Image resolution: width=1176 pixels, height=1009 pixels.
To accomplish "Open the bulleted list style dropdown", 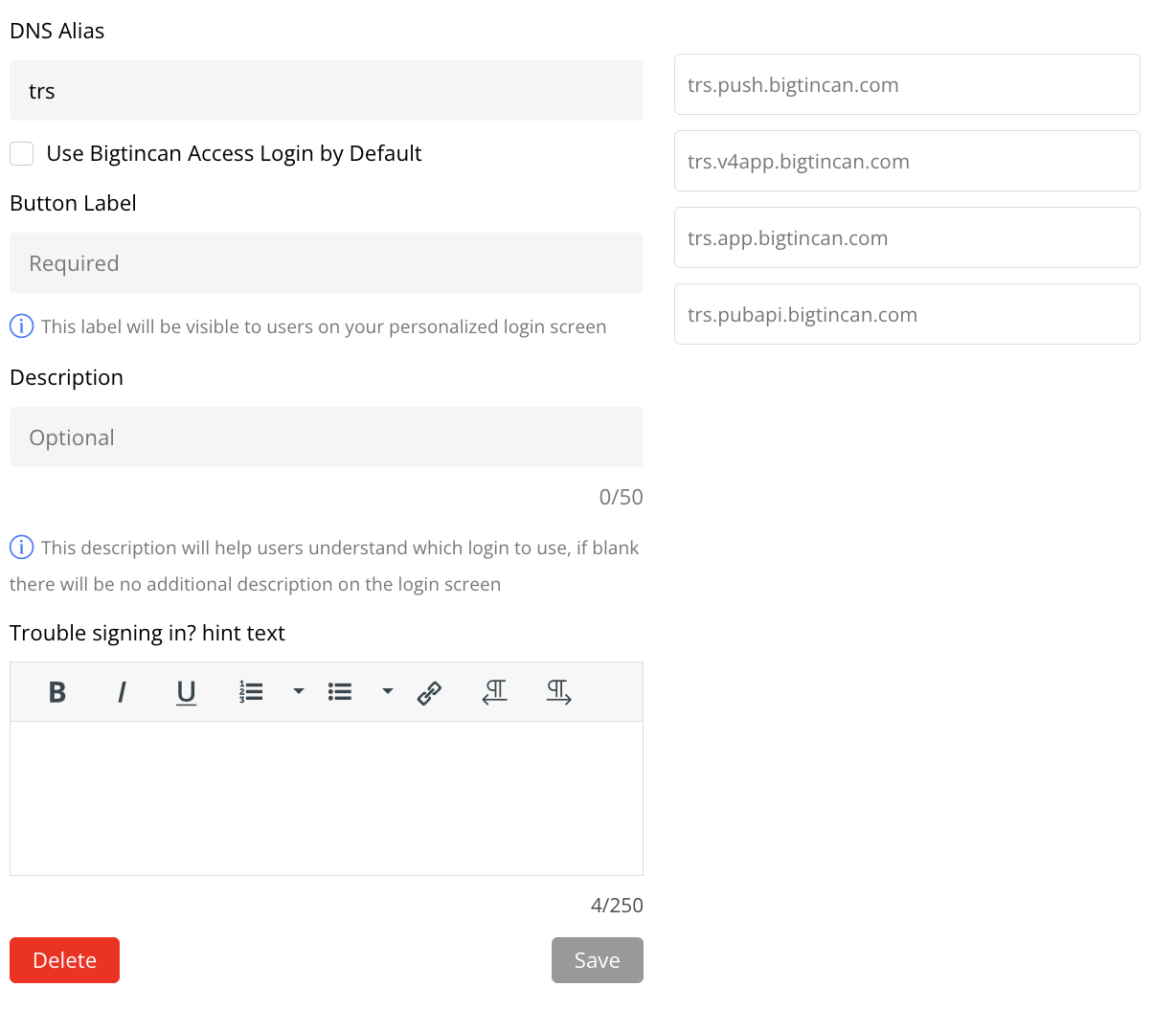I will tap(387, 691).
